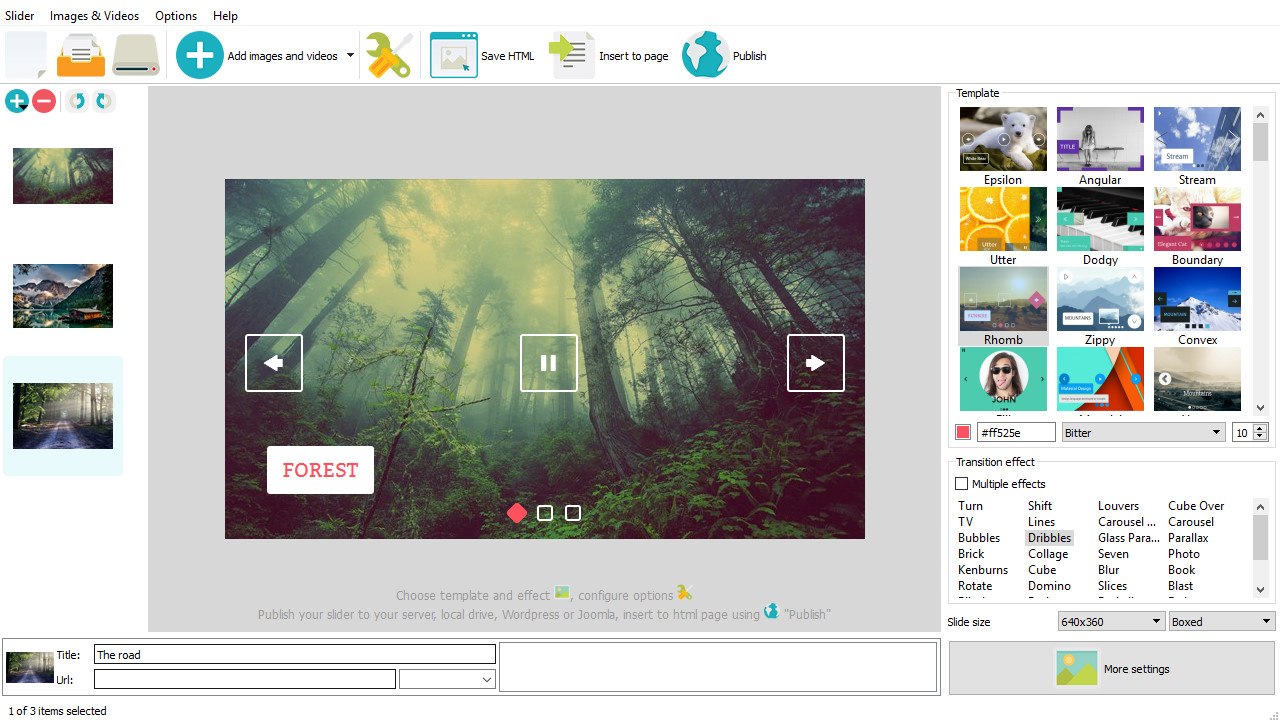Click the Publish globe icon

point(705,55)
